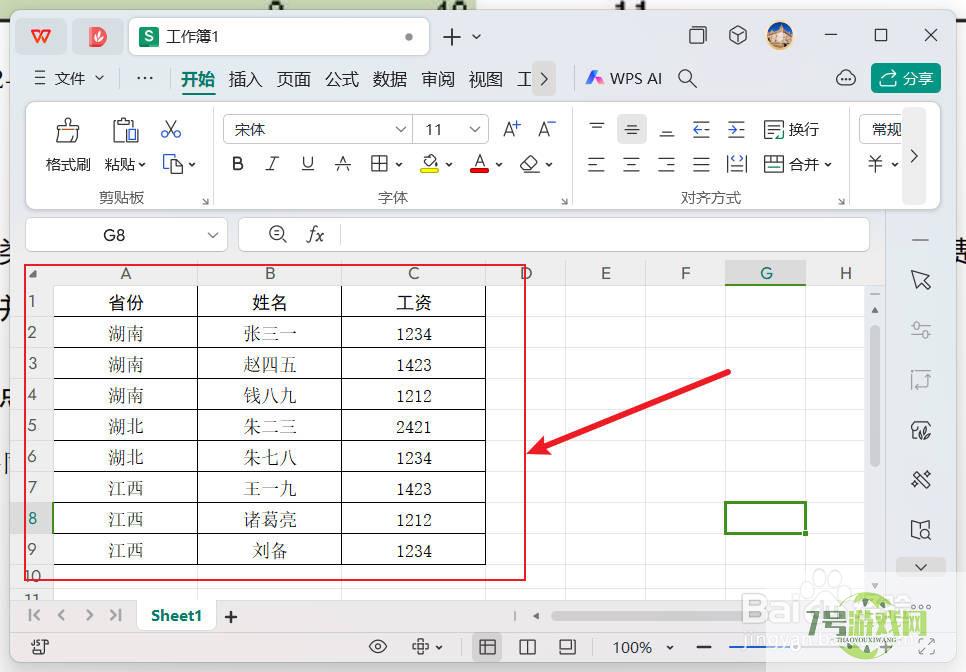Select middle vertical alignment
The width and height of the screenshot is (966, 672).
pyautogui.click(x=631, y=129)
